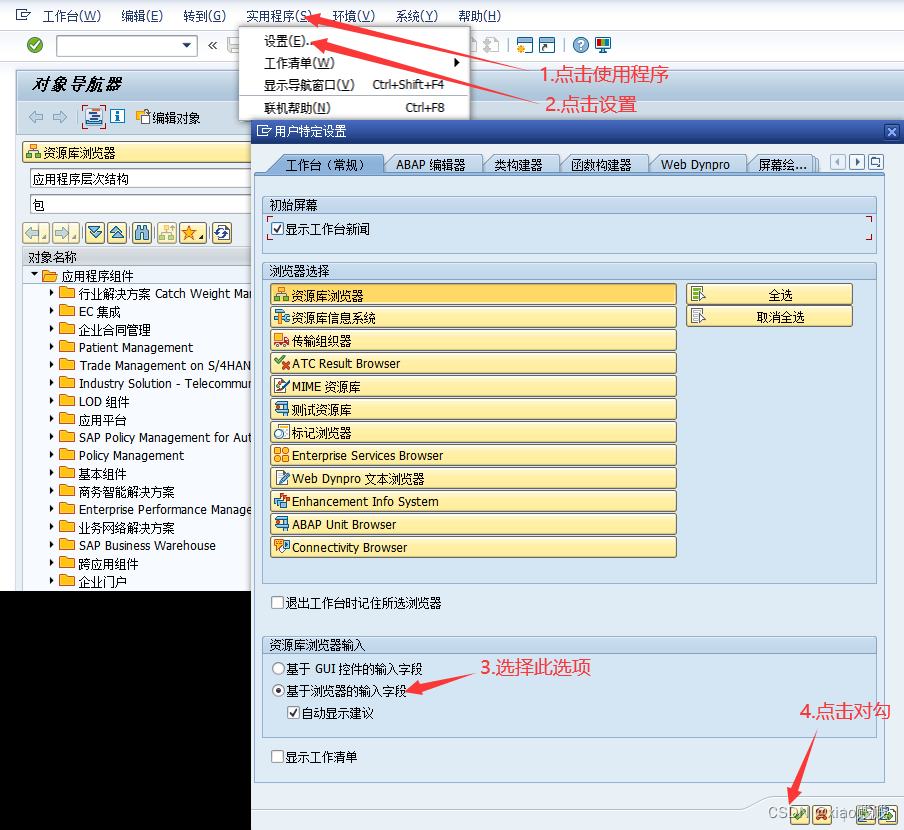Image resolution: width=904 pixels, height=830 pixels.
Task: Click the favorites star icon
Action: (x=192, y=233)
